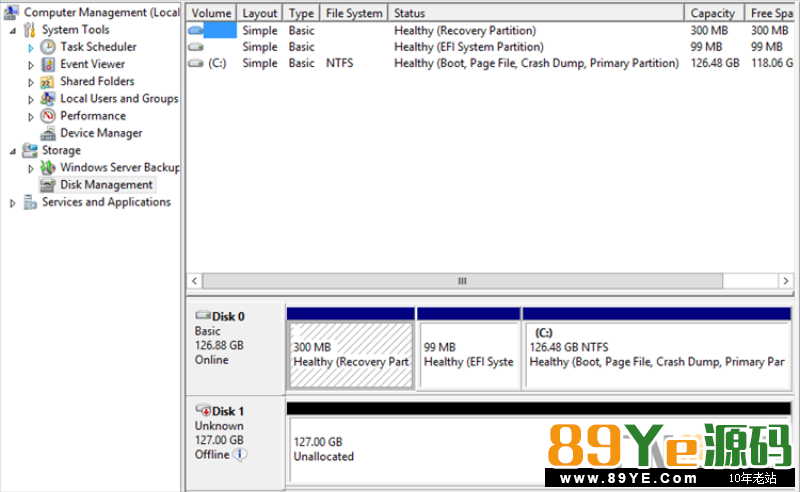Sort by the Status column header
The image size is (800, 492).
pos(536,13)
